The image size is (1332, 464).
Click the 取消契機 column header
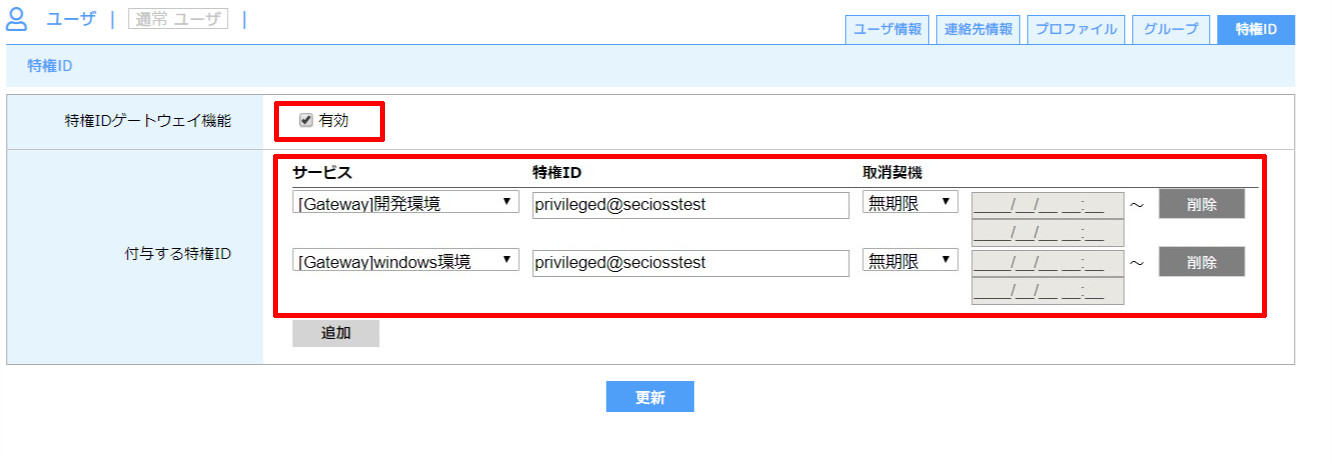coord(893,173)
